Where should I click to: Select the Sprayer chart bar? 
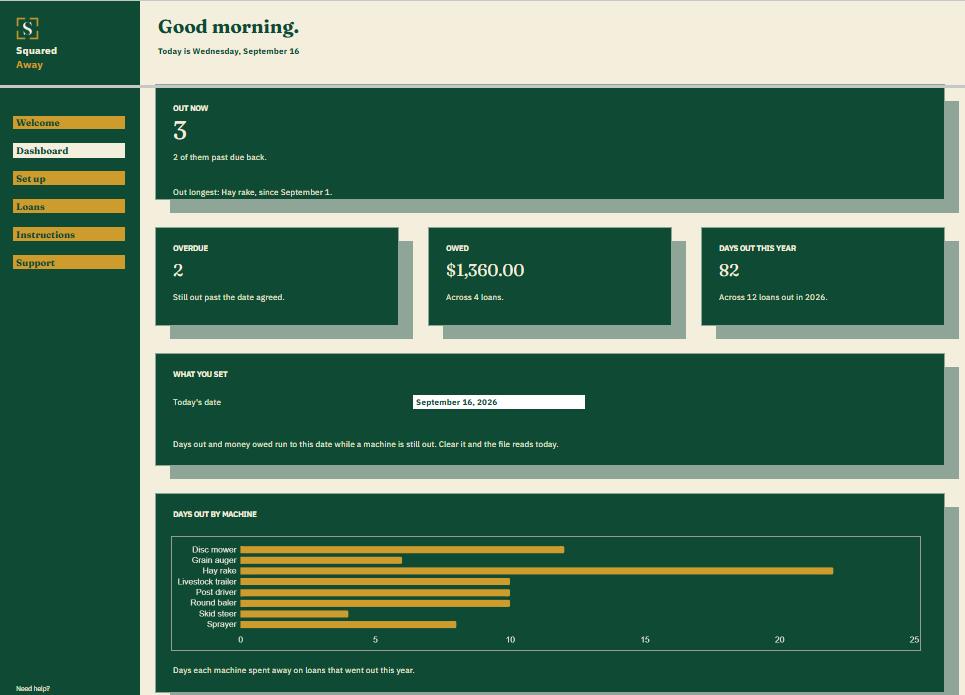tap(348, 624)
